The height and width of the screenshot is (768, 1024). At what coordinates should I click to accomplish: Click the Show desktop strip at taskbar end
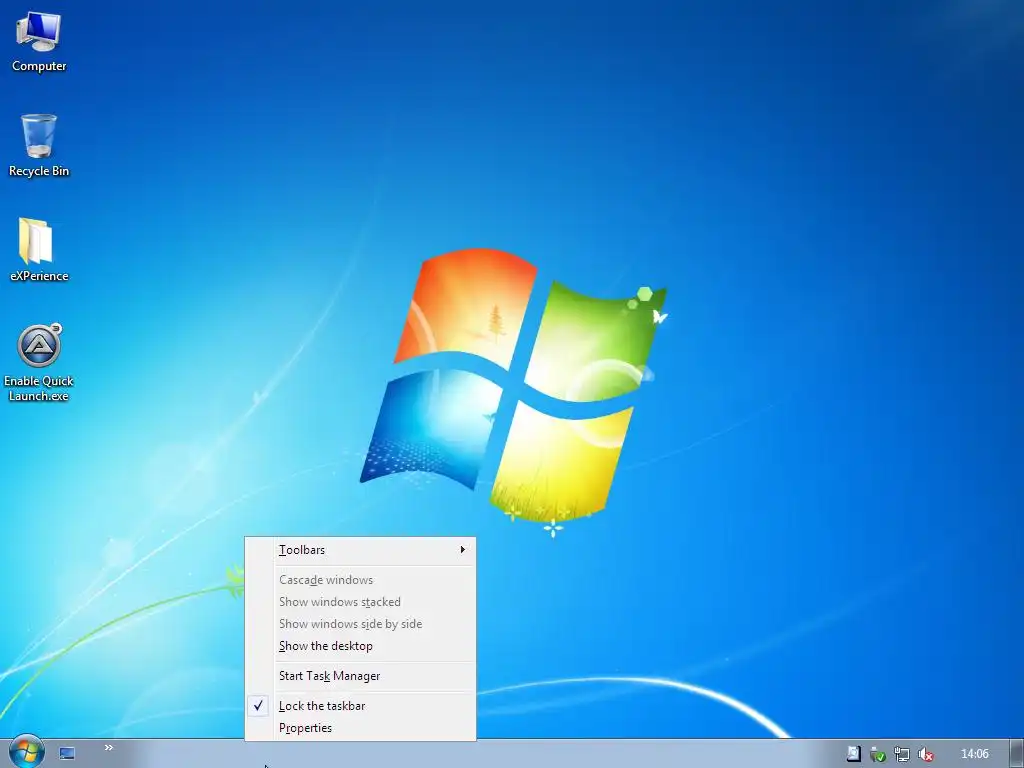[x=1016, y=754]
